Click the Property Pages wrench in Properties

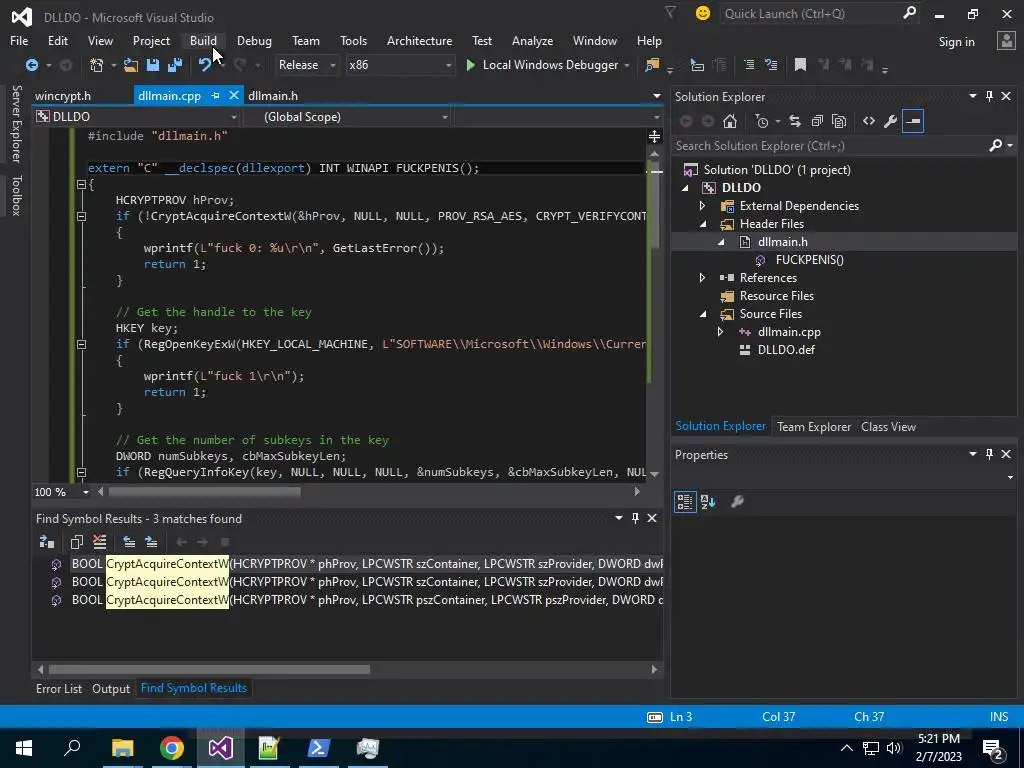(737, 502)
